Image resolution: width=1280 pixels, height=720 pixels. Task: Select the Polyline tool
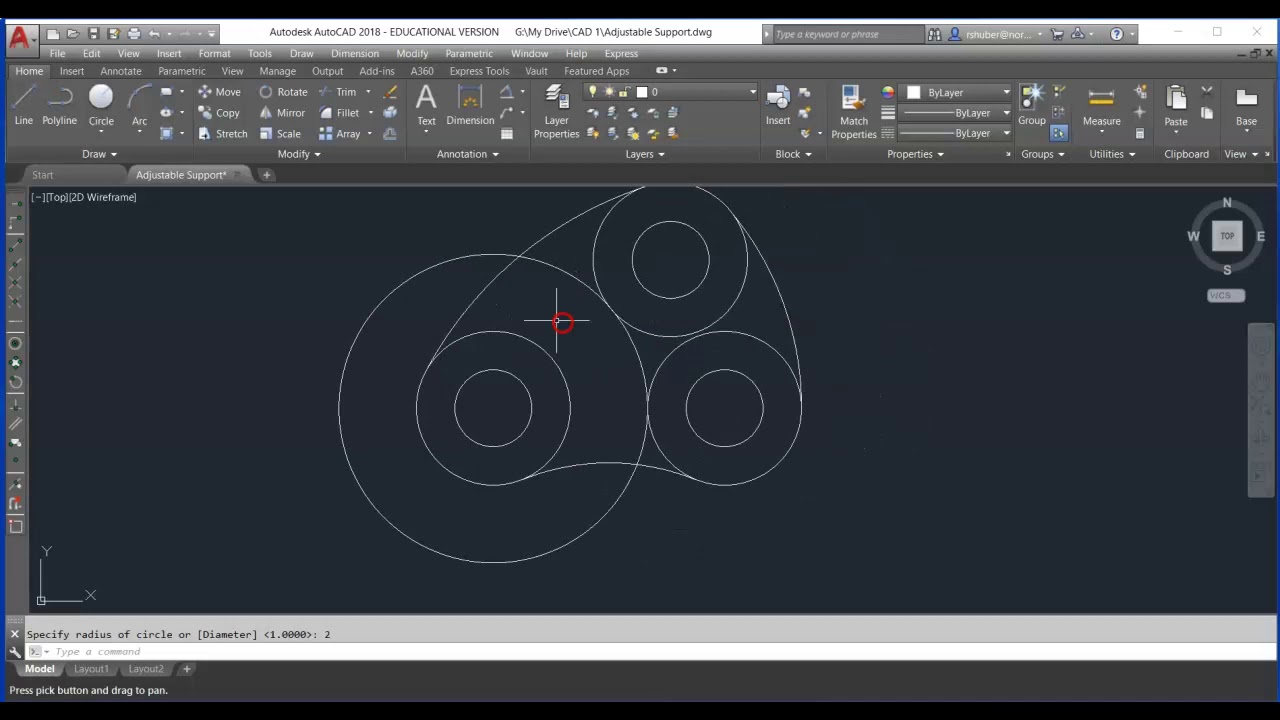(x=59, y=105)
